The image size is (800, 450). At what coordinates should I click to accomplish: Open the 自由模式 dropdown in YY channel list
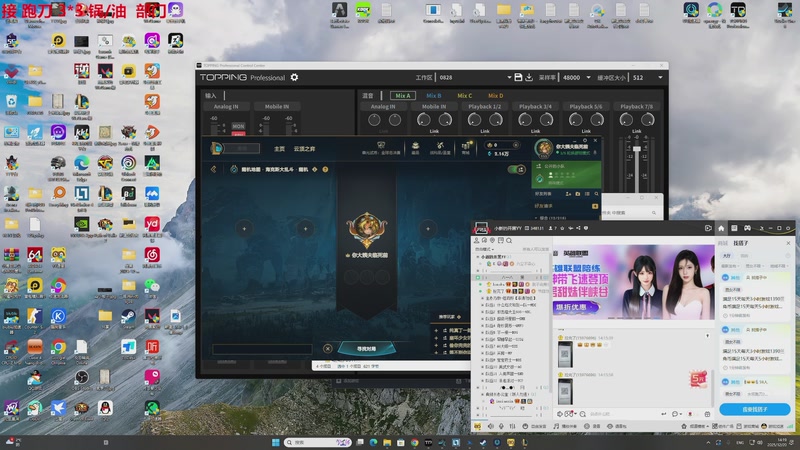(484, 249)
